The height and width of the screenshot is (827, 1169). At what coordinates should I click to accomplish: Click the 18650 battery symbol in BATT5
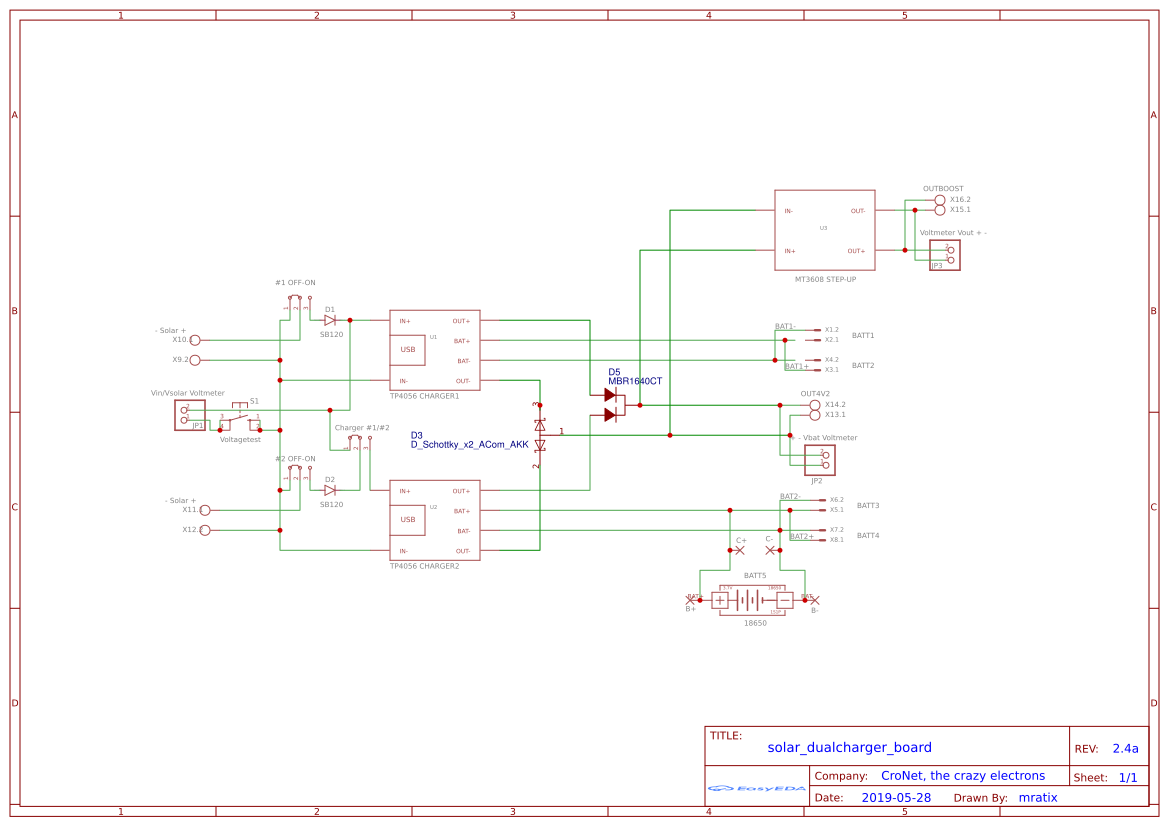750,599
